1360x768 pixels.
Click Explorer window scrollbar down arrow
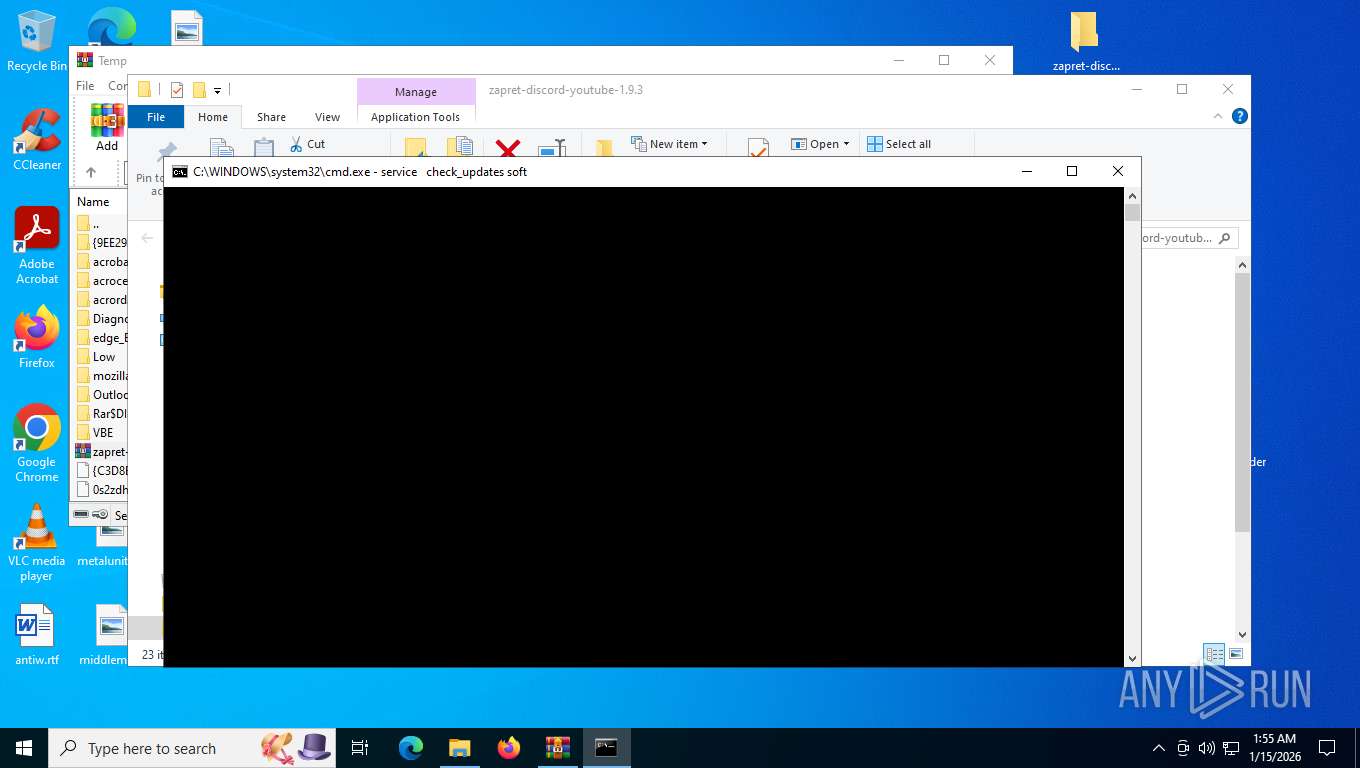click(x=1242, y=634)
